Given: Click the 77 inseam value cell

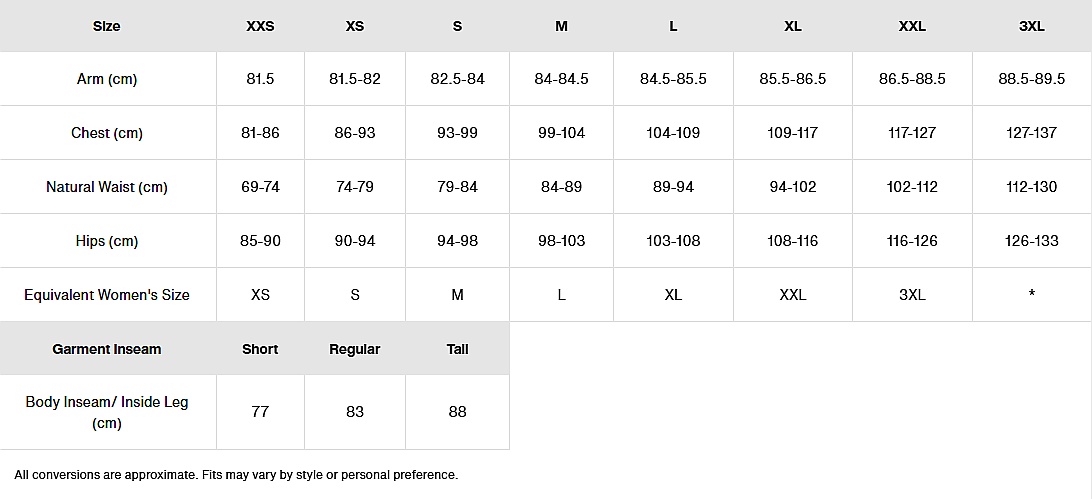Looking at the screenshot, I should [260, 412].
